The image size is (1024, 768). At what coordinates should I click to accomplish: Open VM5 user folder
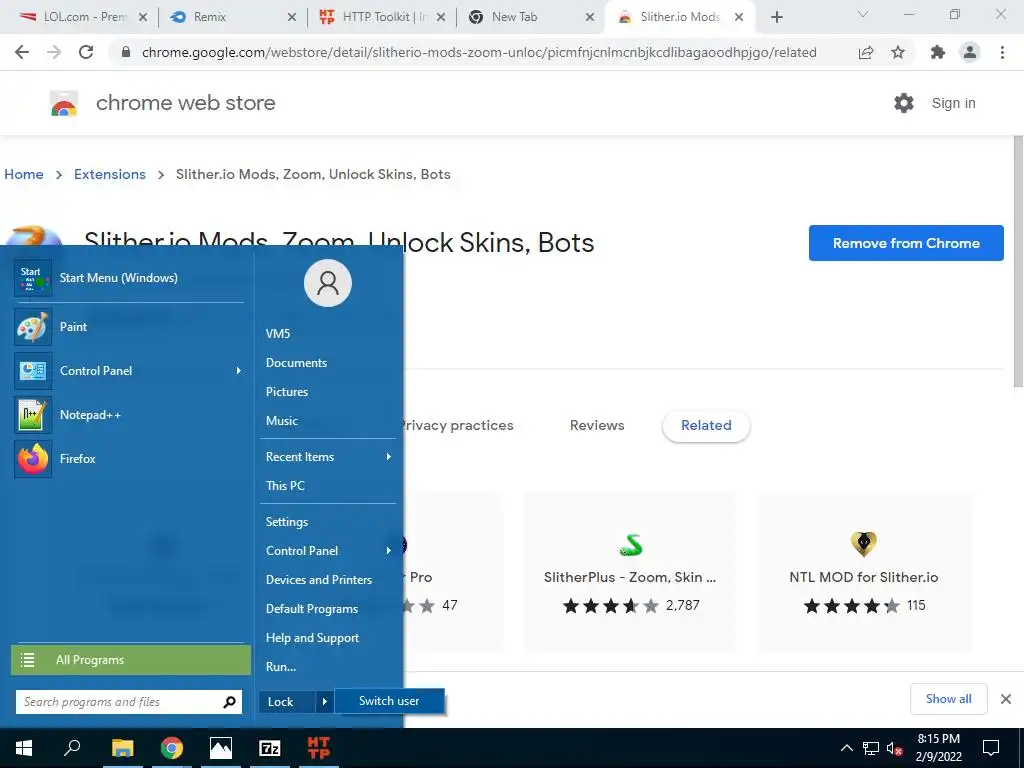click(278, 334)
